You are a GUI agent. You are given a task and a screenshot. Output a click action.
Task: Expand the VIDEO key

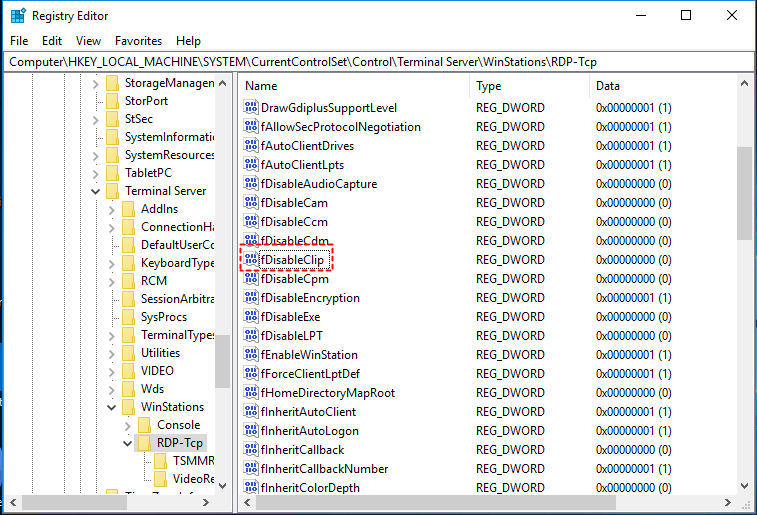click(112, 372)
